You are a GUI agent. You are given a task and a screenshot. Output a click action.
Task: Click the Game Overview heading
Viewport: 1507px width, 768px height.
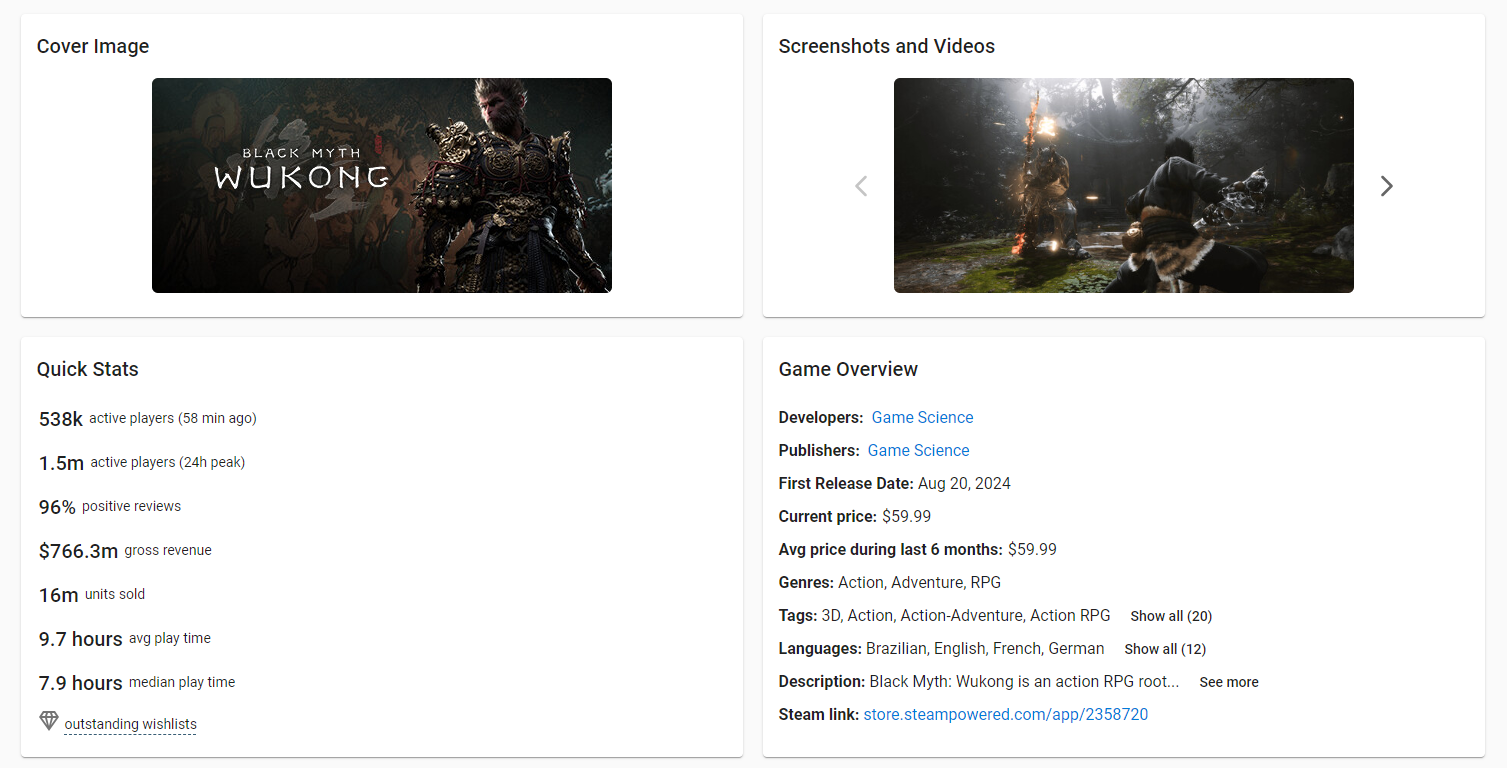point(848,369)
